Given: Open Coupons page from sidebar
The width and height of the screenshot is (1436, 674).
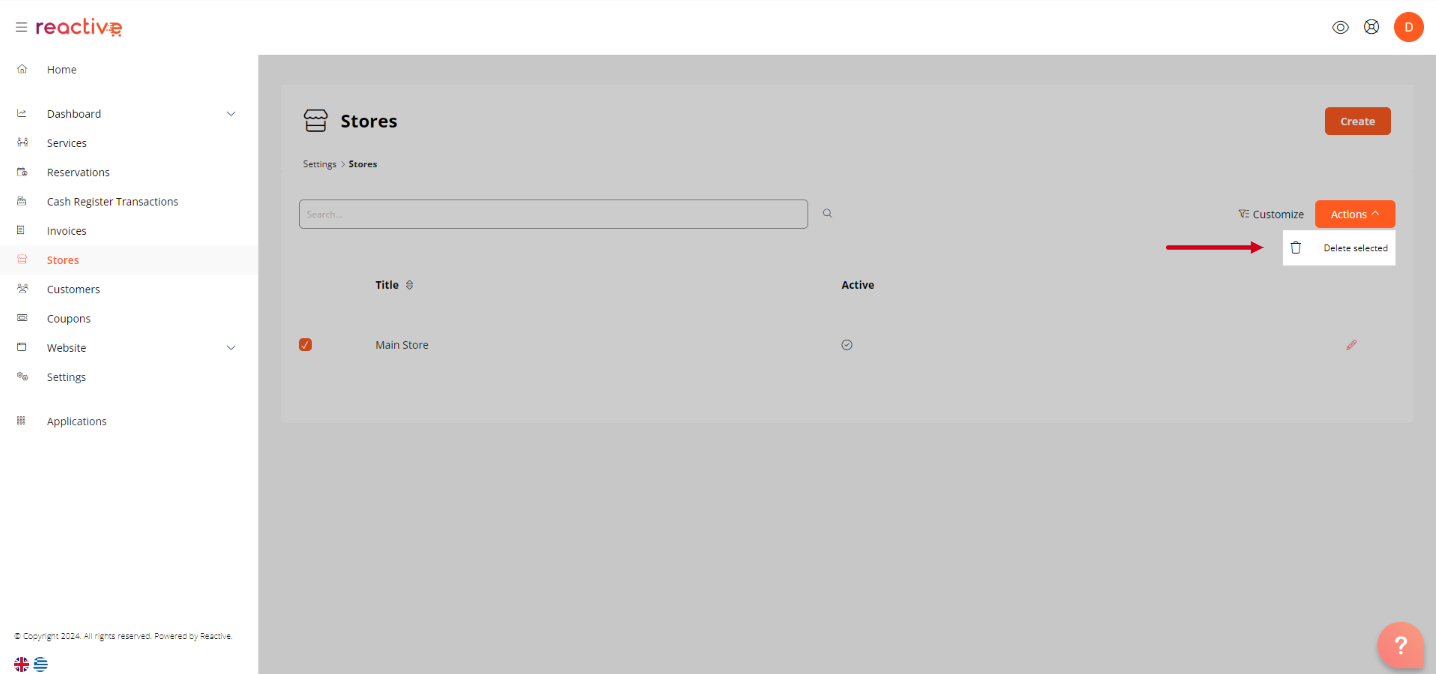Looking at the screenshot, I should [x=69, y=318].
